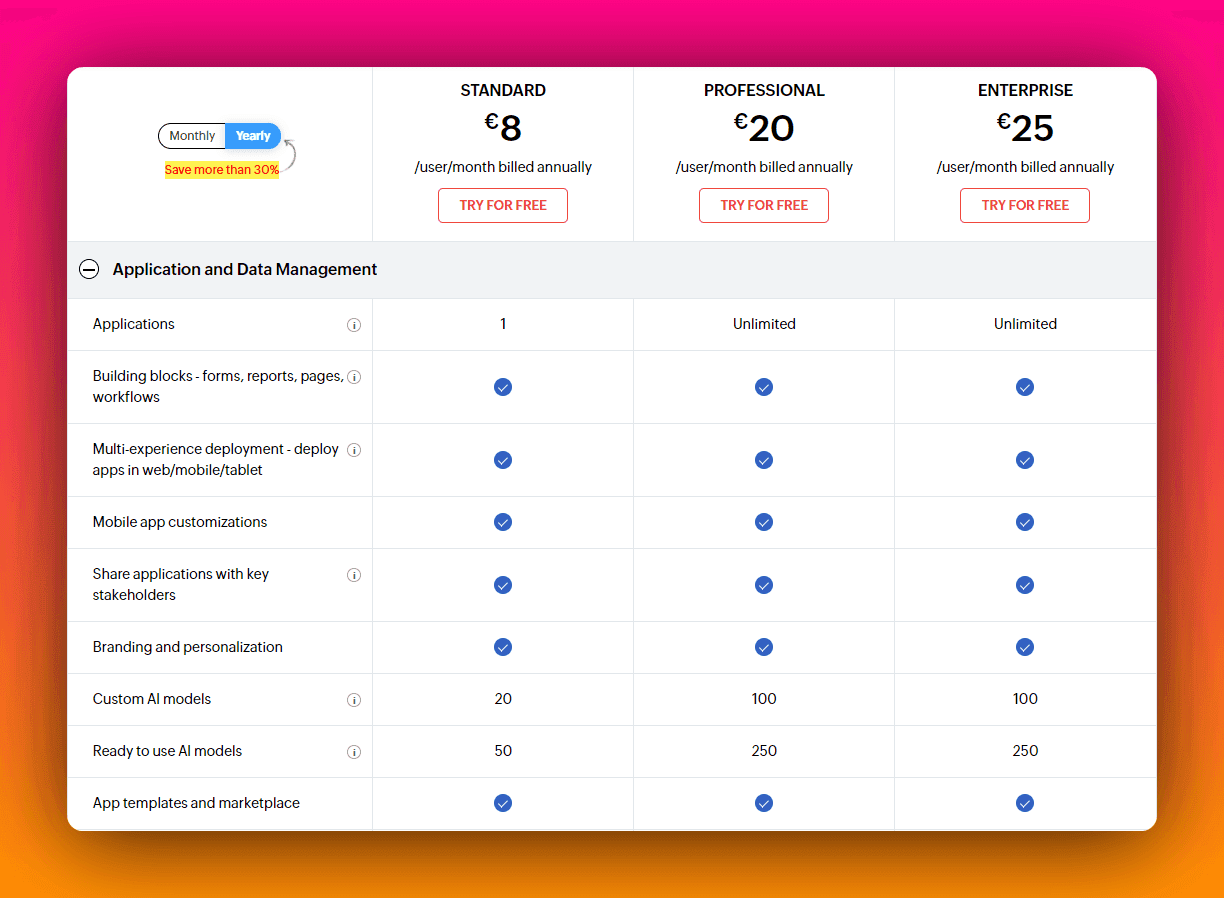Start Enterprise plan free trial
The width and height of the screenshot is (1224, 898).
pos(1025,205)
